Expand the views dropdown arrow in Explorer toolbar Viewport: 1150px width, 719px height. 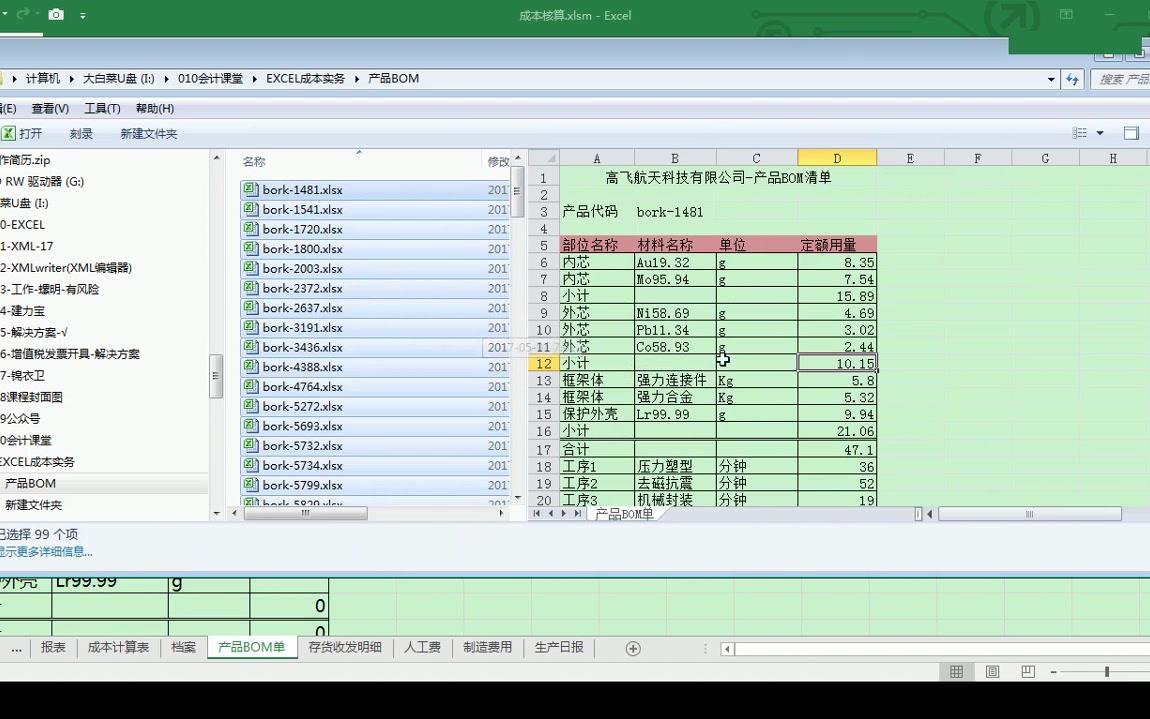point(1099,133)
